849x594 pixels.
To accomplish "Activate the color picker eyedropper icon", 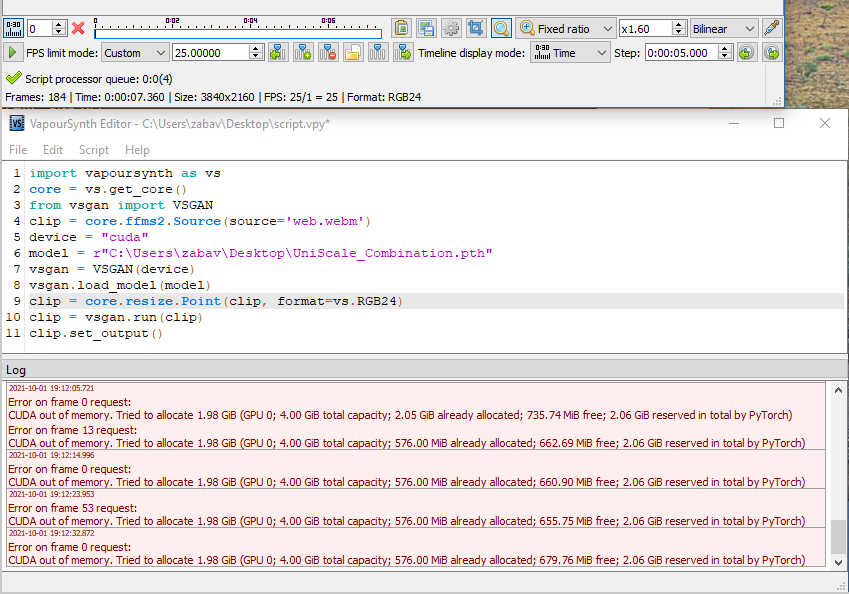I will (771, 28).
